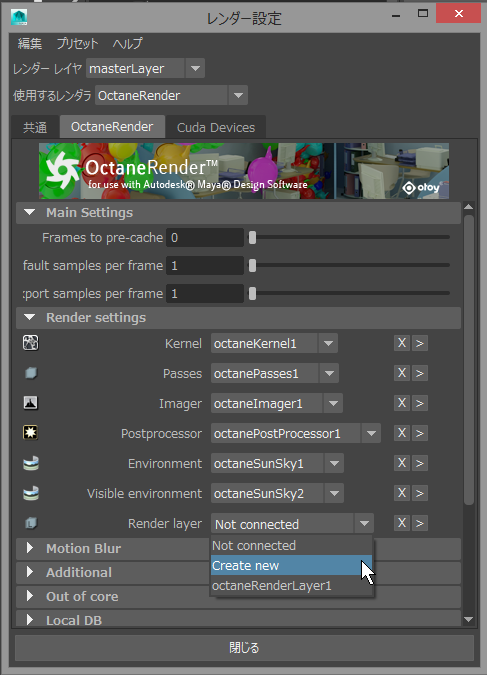
Task: Disconnect Postprocessor with its X button
Action: tap(402, 433)
